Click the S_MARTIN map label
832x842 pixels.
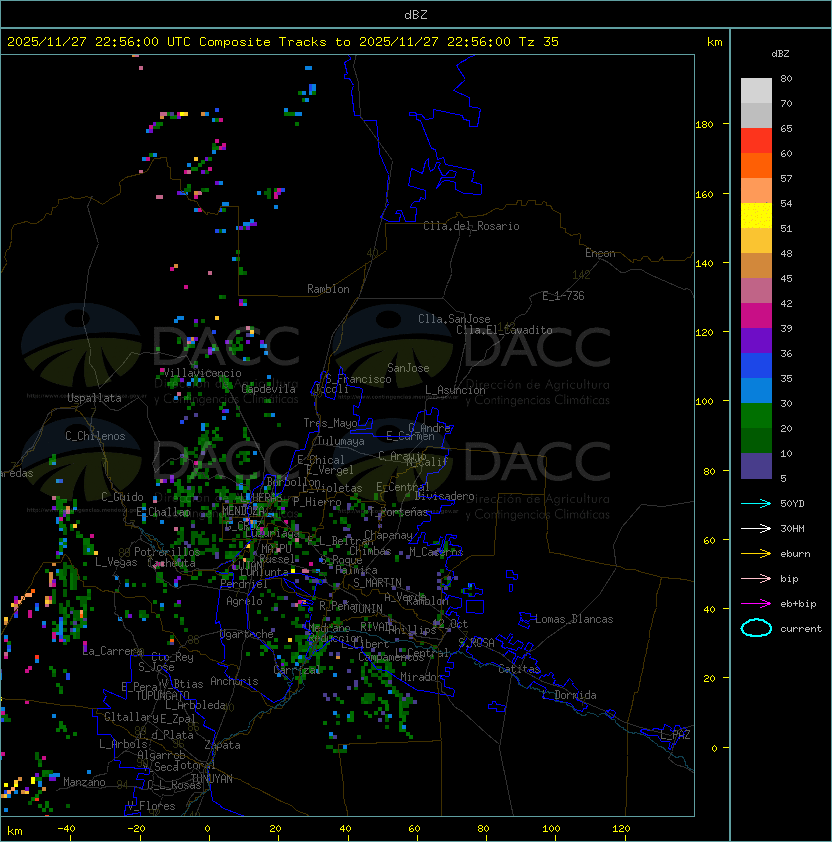[x=377, y=583]
